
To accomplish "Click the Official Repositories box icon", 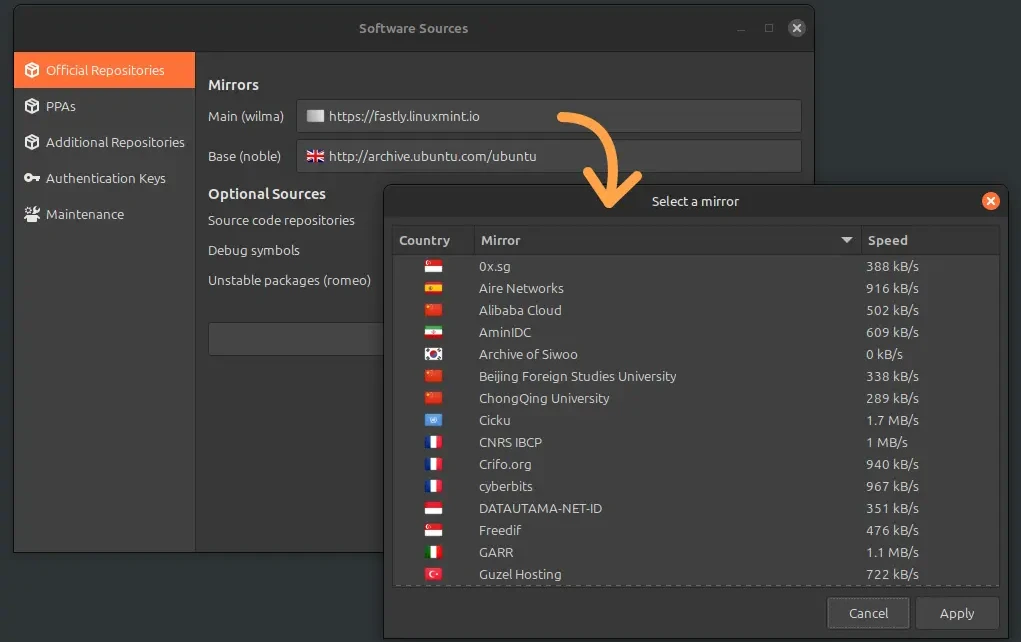I will click(x=32, y=70).
